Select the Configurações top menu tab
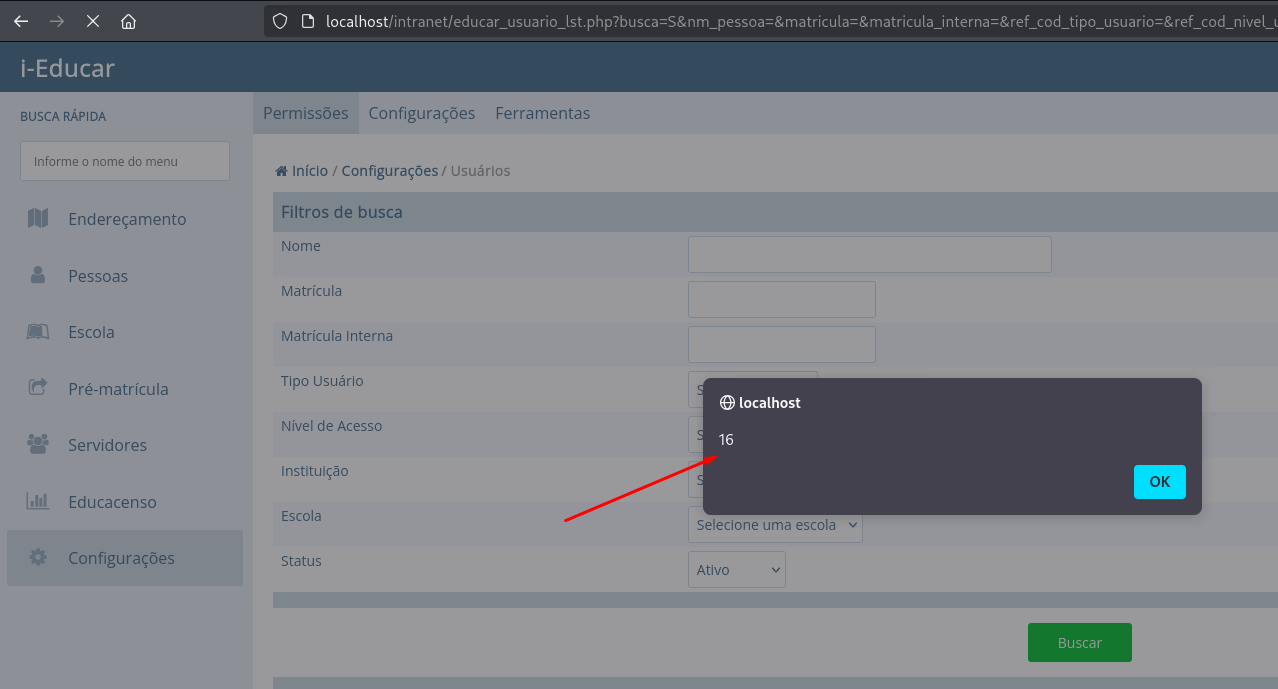Image resolution: width=1278 pixels, height=689 pixels. click(421, 113)
